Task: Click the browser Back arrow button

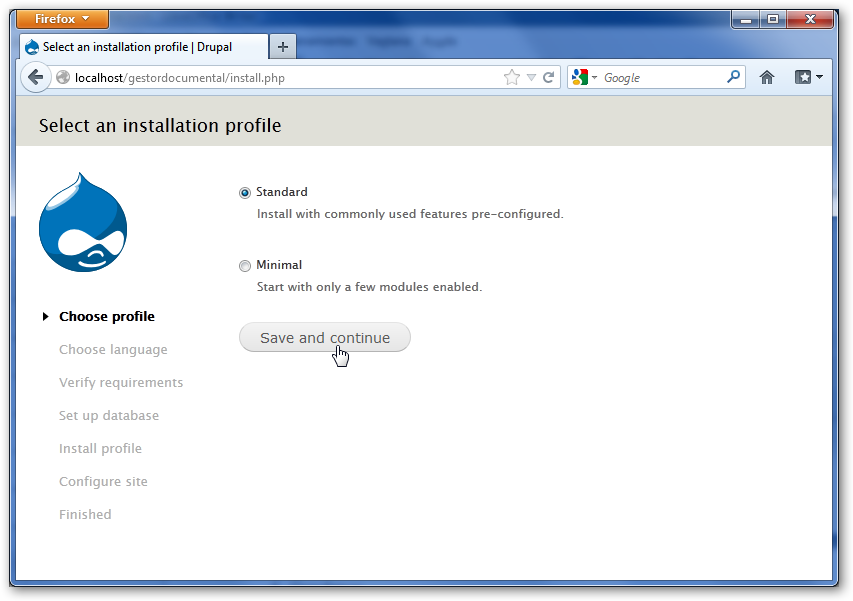Action: (x=35, y=77)
